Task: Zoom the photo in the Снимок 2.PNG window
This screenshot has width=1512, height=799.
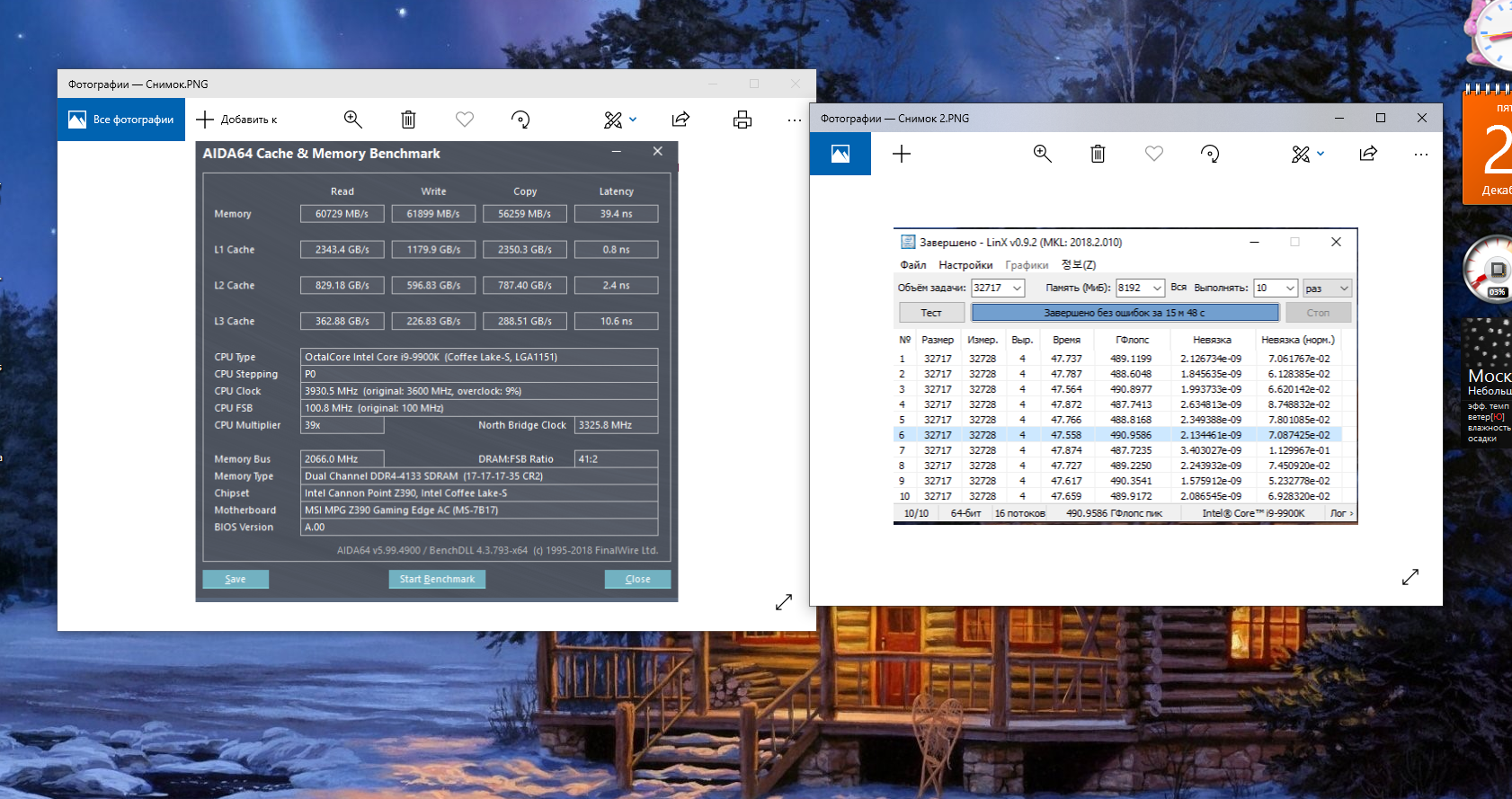Action: [x=1043, y=154]
